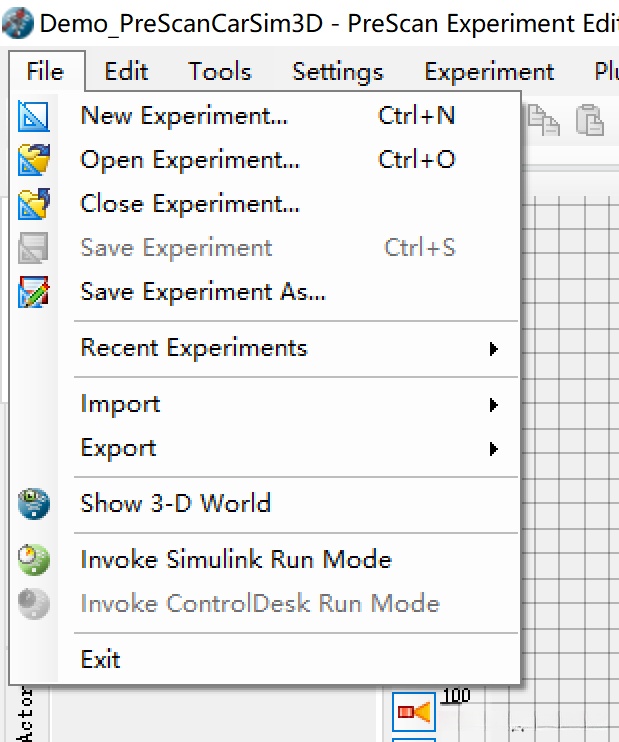Click the Invoke Simulink Run Mode icon
The height and width of the screenshot is (742, 619).
34,560
